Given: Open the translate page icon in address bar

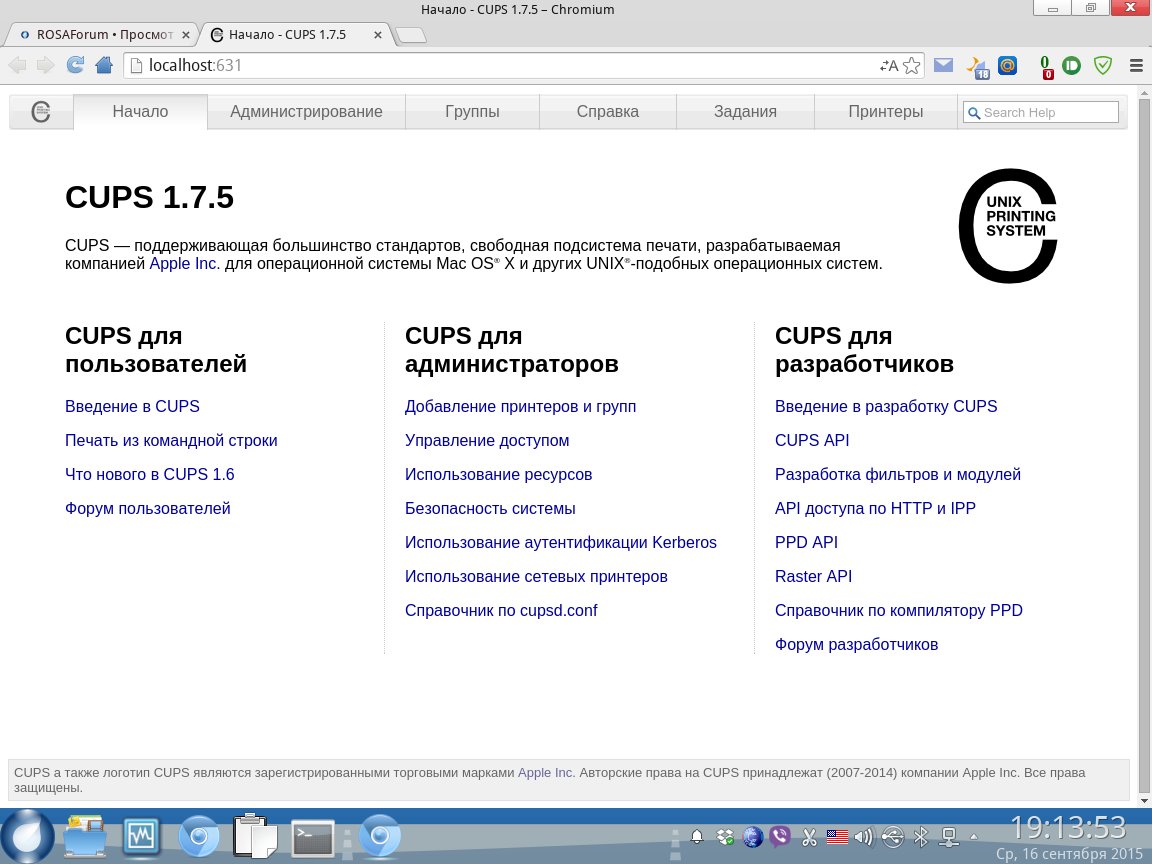Looking at the screenshot, I should click(888, 66).
